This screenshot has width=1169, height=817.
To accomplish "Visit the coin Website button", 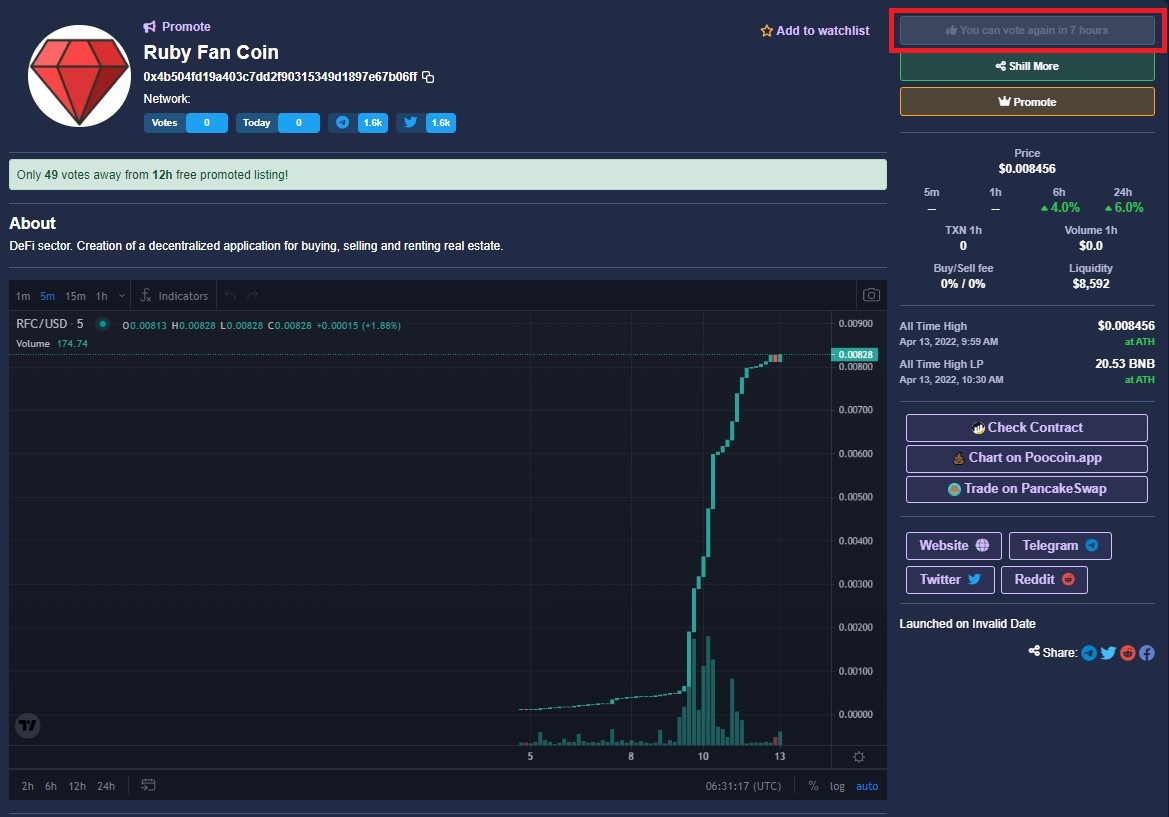I will (954, 546).
